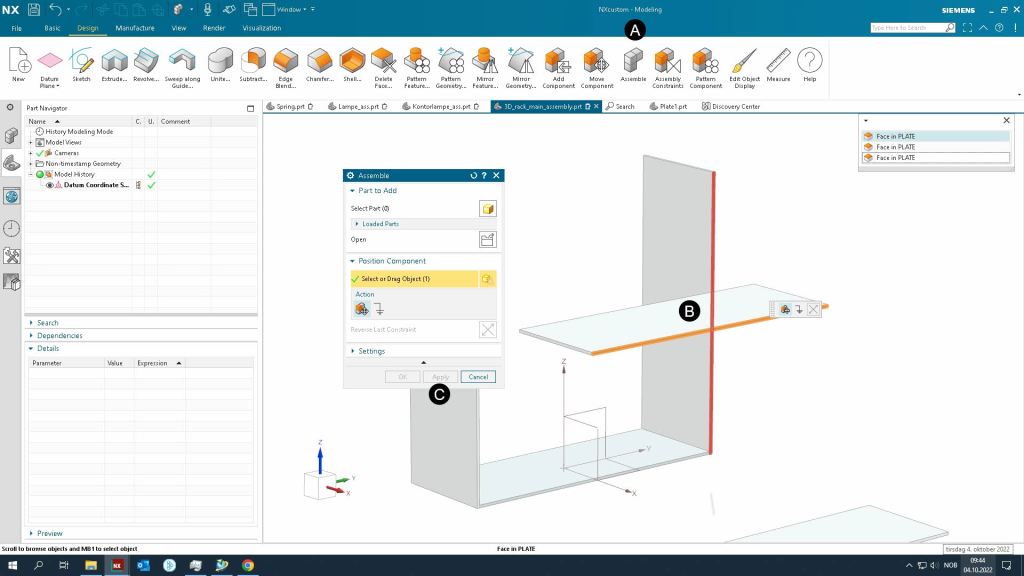
Task: Click Cancel in the Assemble dialog
Action: click(x=478, y=377)
